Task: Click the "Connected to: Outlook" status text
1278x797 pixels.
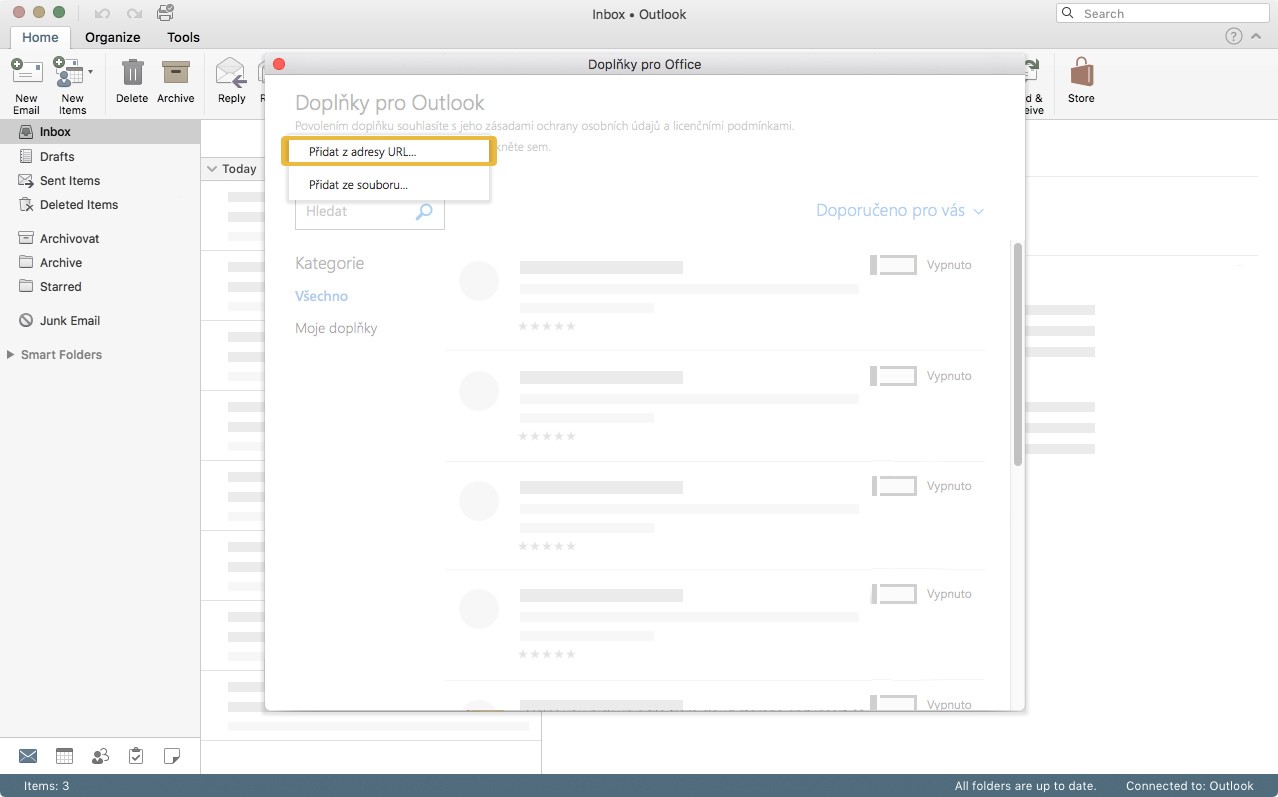Action: point(1190,786)
